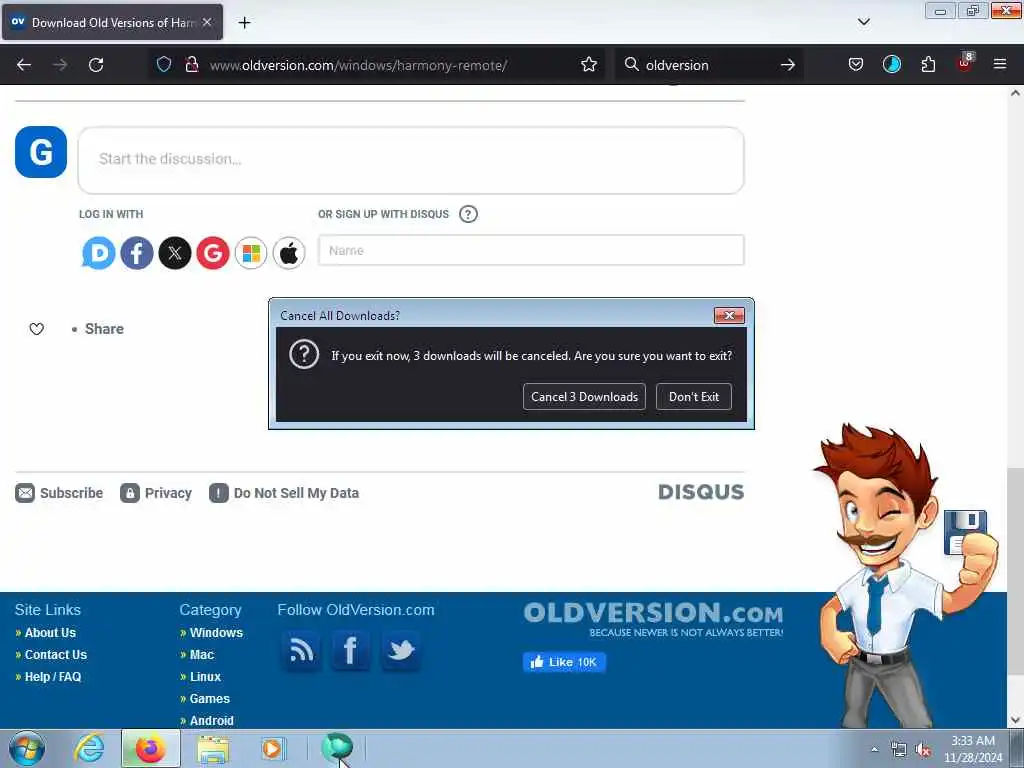
Task: Open Mac category link
Action: (x=202, y=654)
